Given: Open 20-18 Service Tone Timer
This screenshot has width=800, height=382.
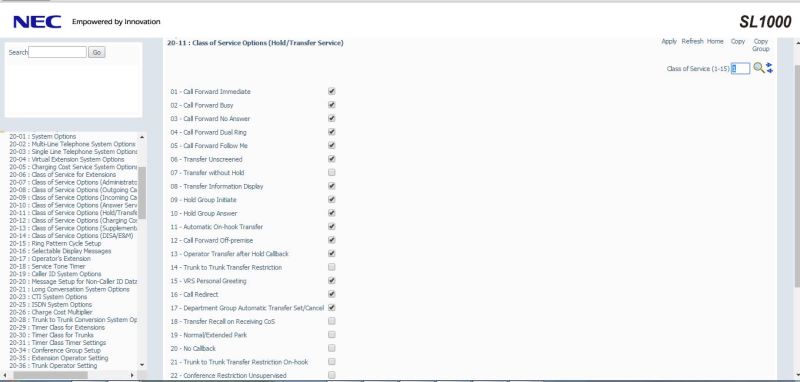Looking at the screenshot, I should coord(47,266).
